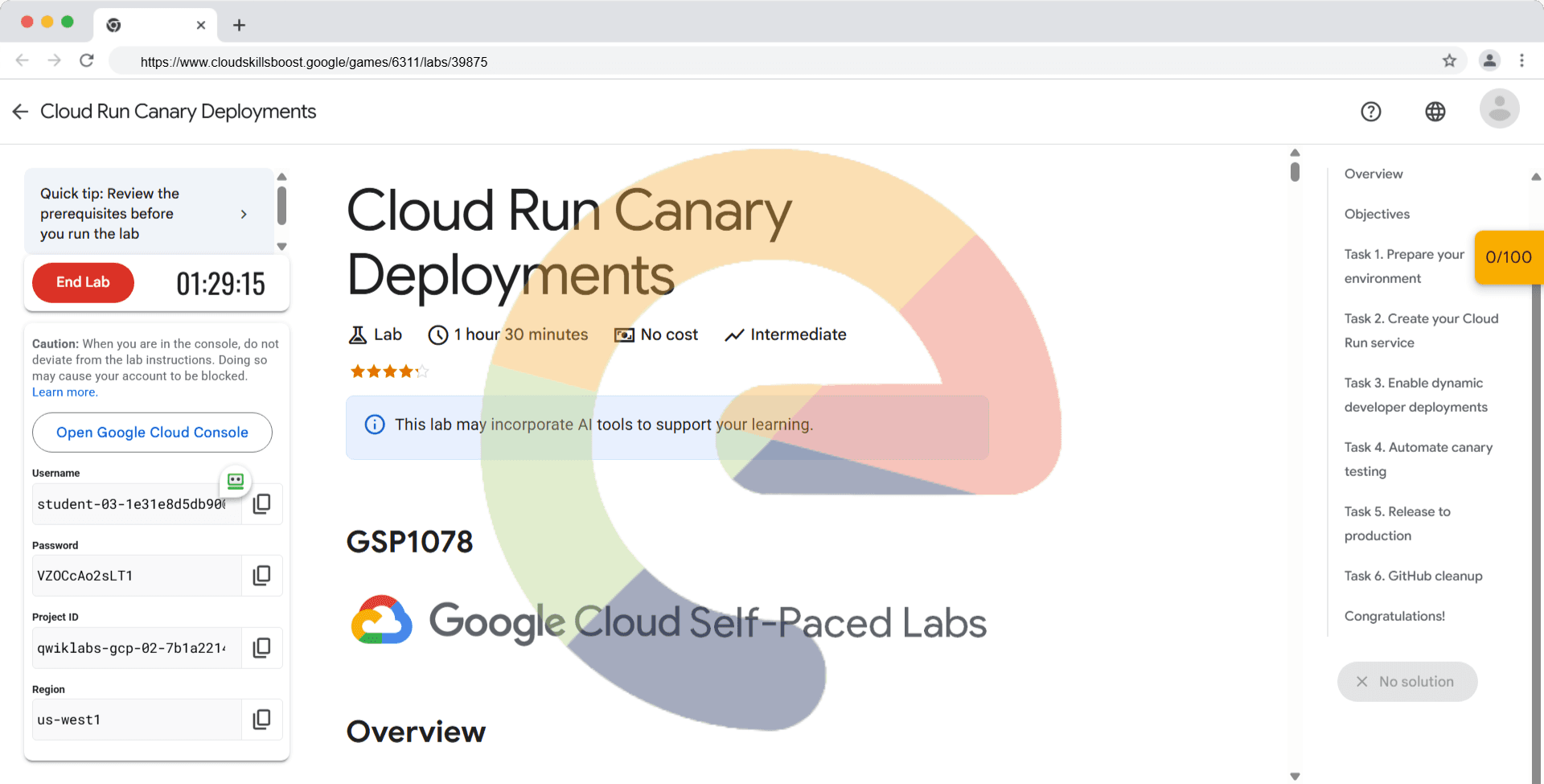Open Google Cloud Console
The image size is (1544, 784).
coord(152,433)
